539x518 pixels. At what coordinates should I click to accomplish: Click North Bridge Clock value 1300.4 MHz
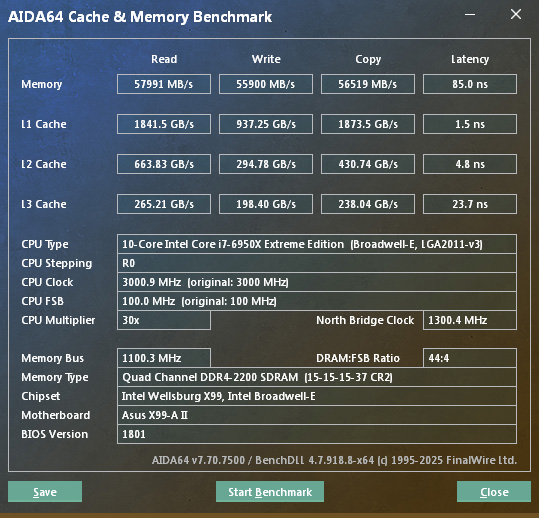pyautogui.click(x=470, y=320)
